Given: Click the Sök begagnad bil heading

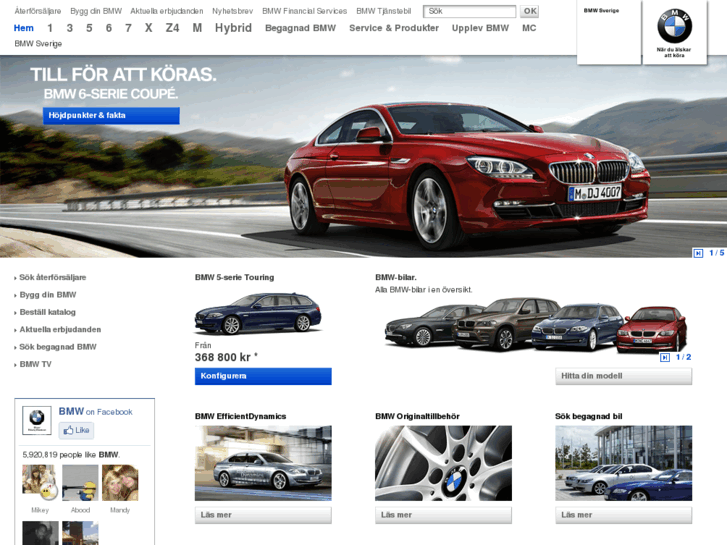Looking at the screenshot, I should coord(589,417).
